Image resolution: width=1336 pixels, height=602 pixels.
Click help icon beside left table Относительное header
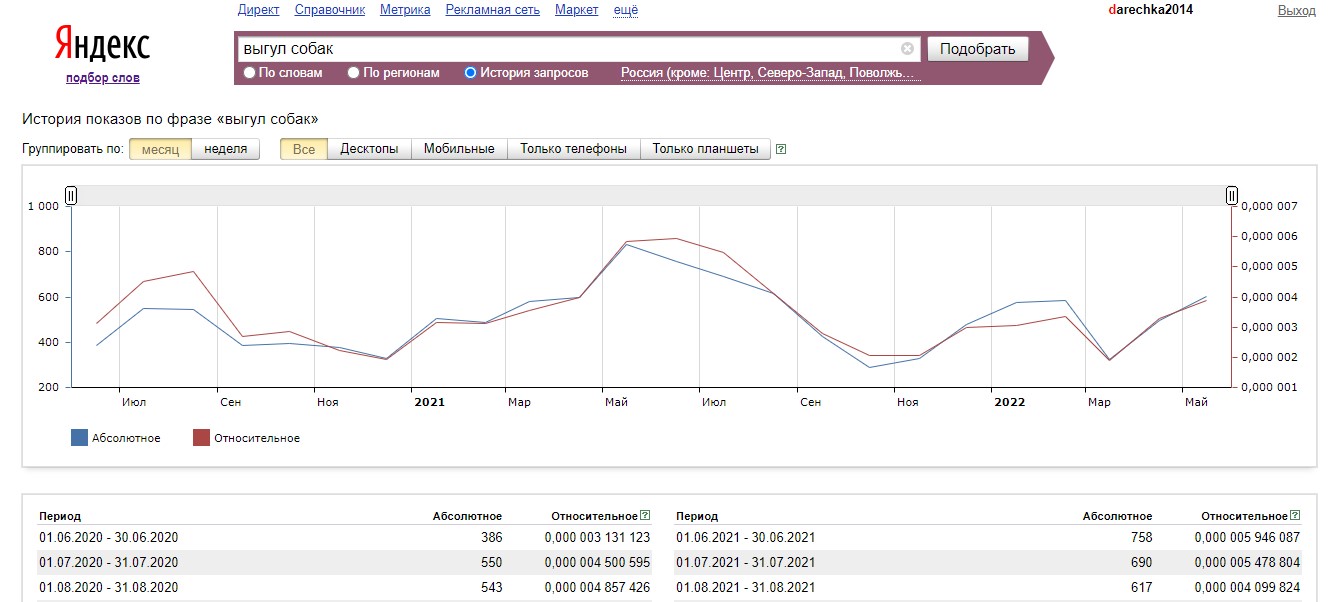tap(645, 516)
